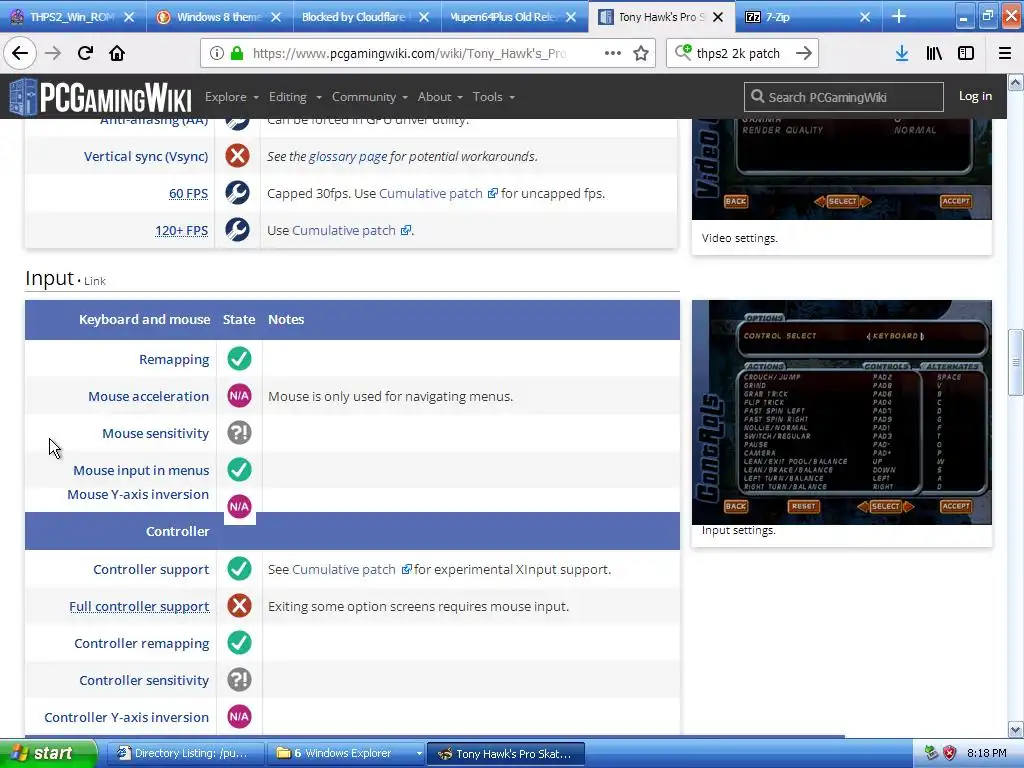
Task: Click the 120+ FPS wrench state icon
Action: click(x=237, y=230)
